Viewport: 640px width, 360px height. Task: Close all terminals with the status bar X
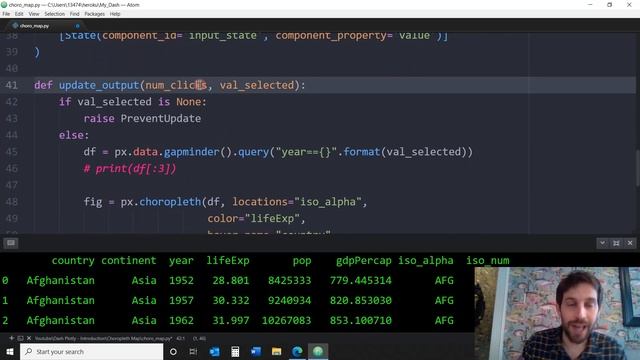click(x=29, y=338)
